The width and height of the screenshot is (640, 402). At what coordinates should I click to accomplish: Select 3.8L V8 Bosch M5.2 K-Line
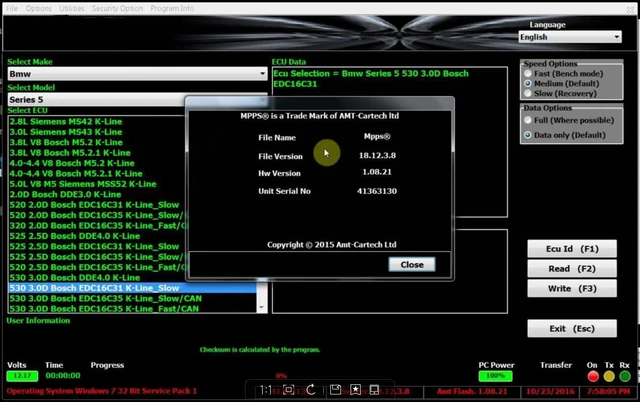pyautogui.click(x=66, y=142)
